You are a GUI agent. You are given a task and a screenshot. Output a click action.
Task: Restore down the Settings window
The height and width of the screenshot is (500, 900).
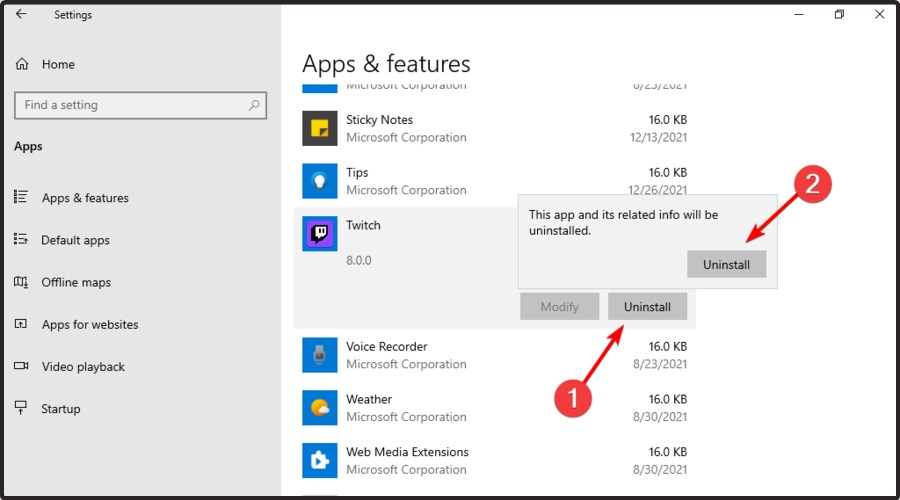[839, 14]
